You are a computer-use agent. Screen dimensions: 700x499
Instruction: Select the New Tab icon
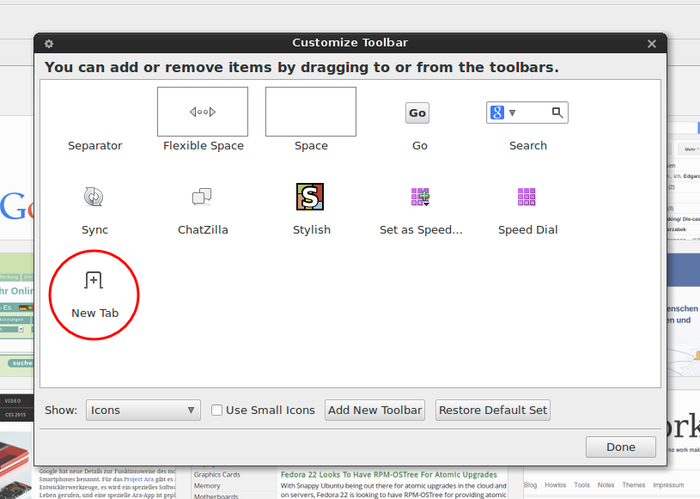pos(94,280)
